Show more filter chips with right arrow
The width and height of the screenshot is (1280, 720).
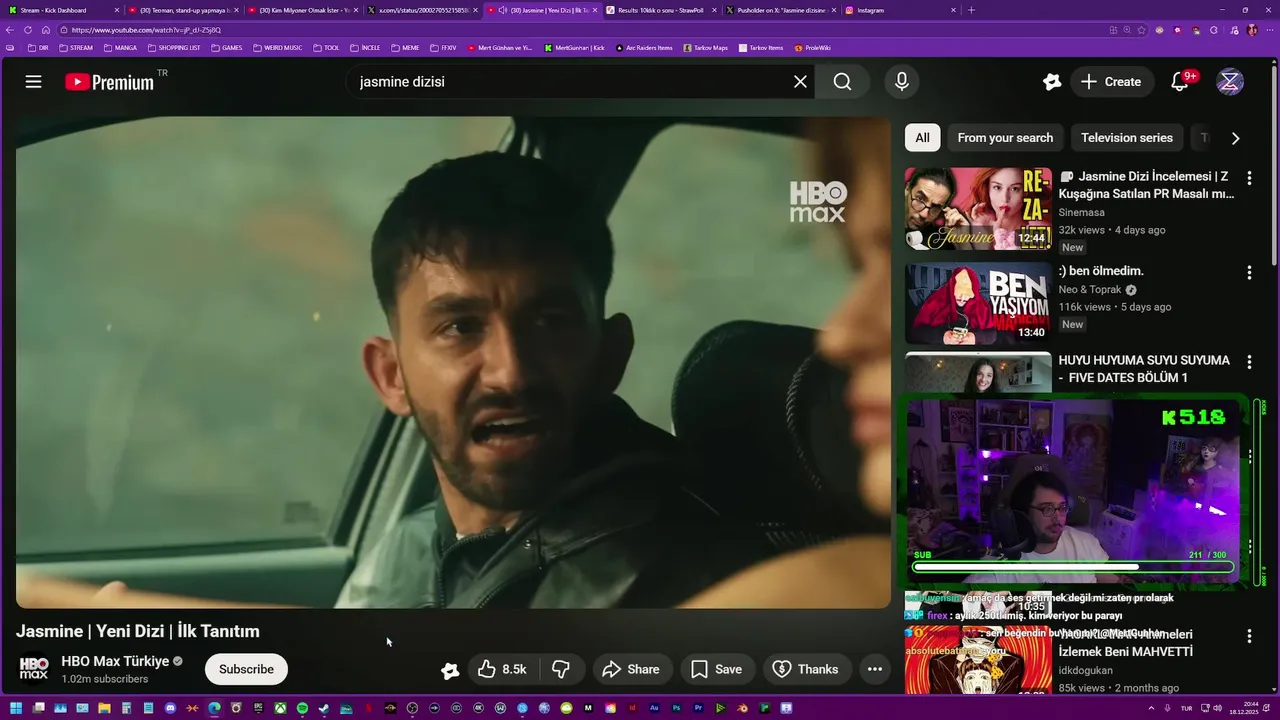point(1235,138)
